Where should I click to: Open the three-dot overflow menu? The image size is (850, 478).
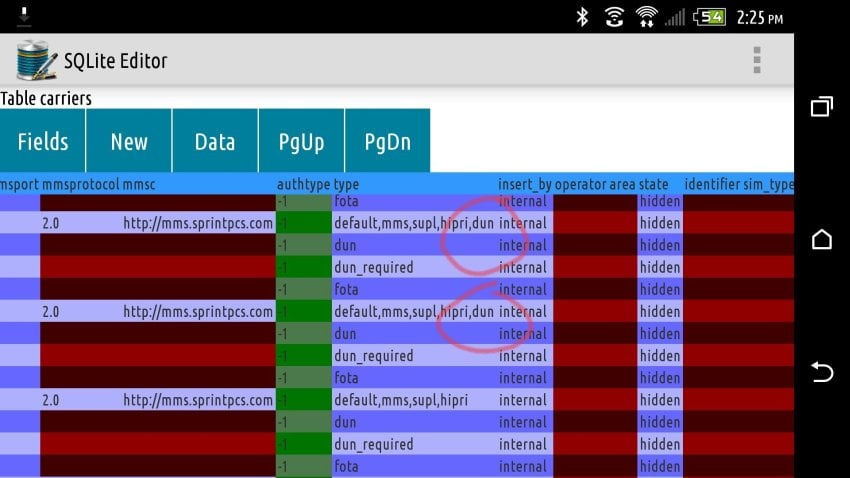click(757, 60)
